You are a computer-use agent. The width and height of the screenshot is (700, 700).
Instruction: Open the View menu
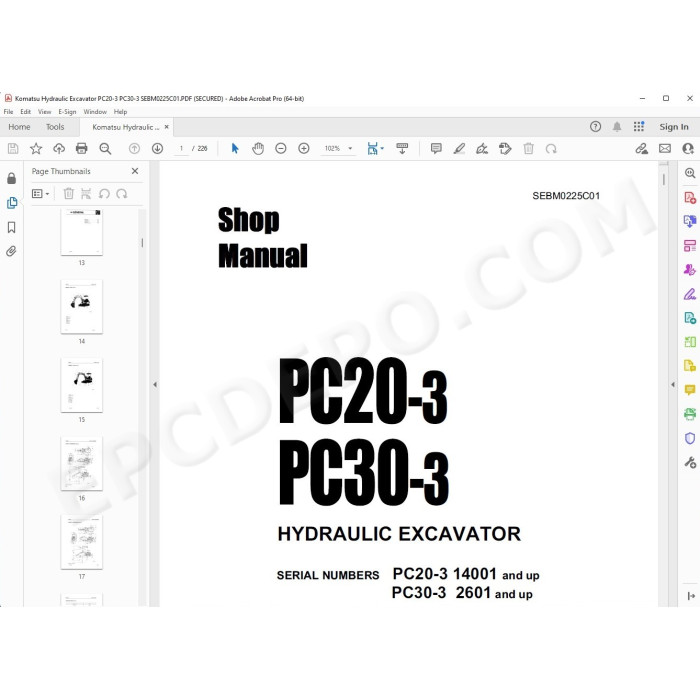(x=44, y=112)
